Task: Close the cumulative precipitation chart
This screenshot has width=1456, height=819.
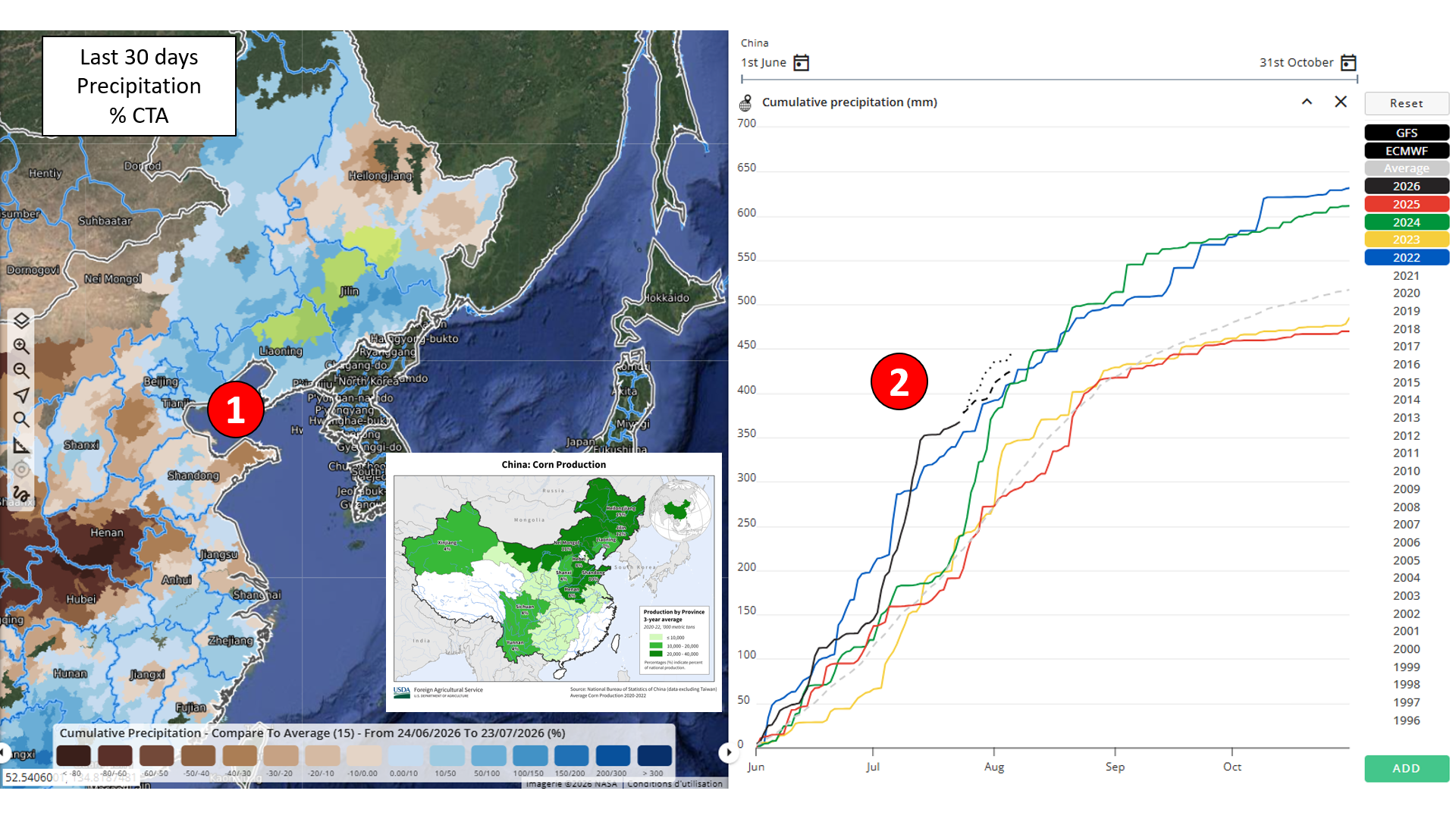Action: tap(1341, 102)
